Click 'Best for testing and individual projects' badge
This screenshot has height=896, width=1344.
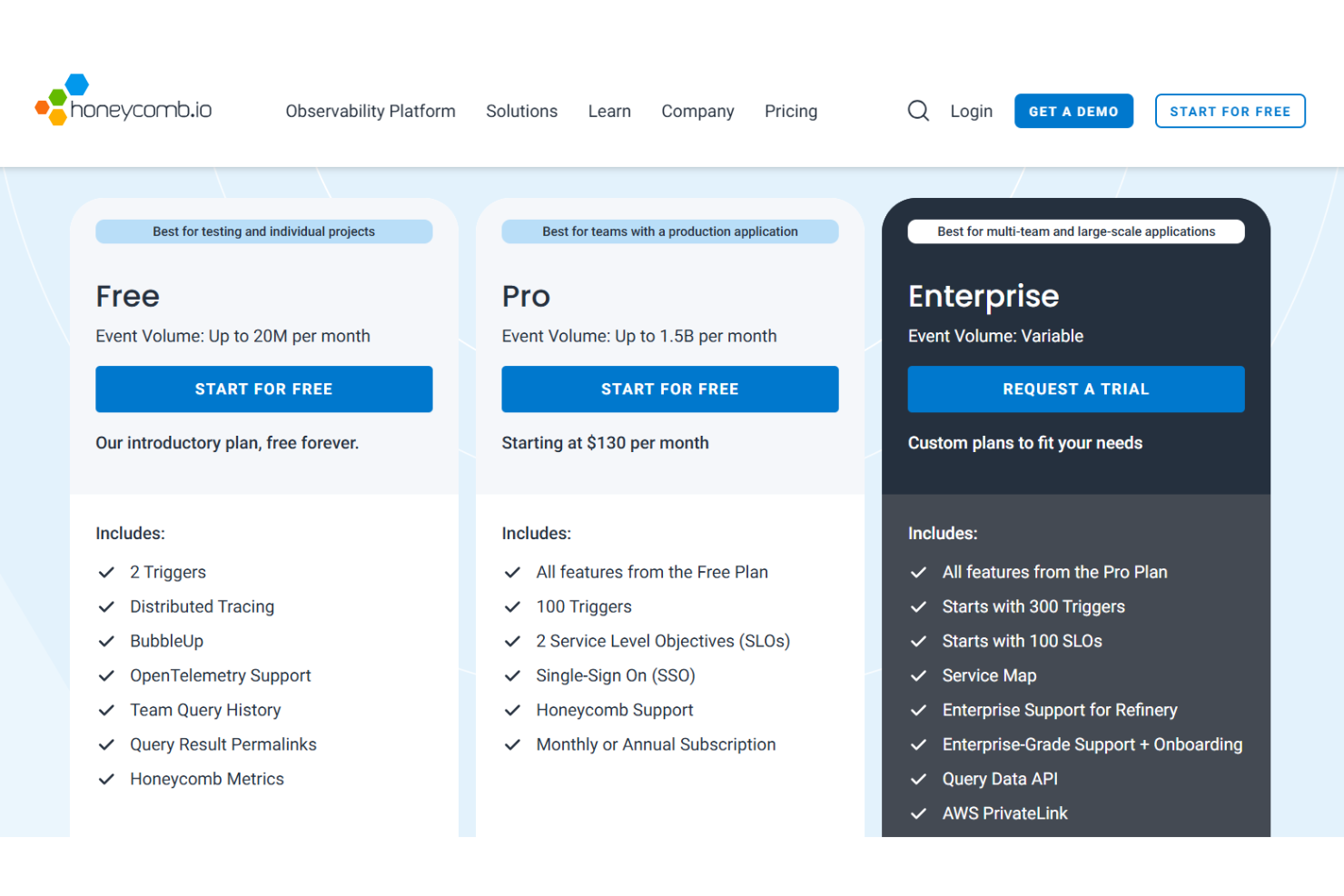point(263,231)
